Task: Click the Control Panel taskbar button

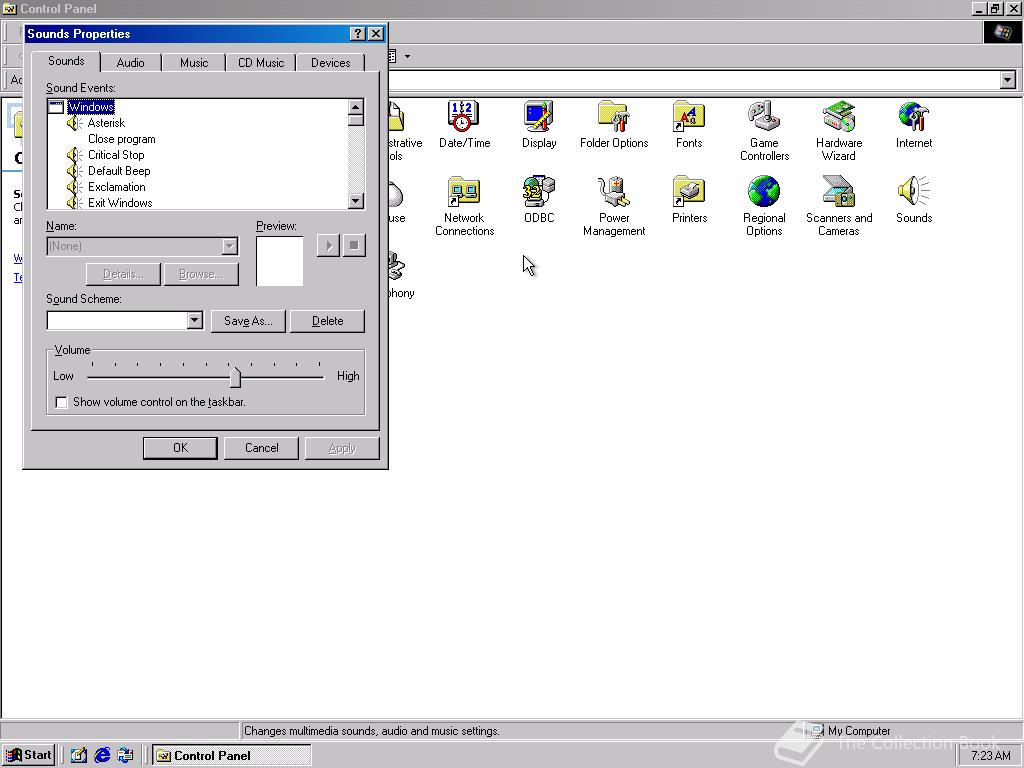Action: [232, 755]
